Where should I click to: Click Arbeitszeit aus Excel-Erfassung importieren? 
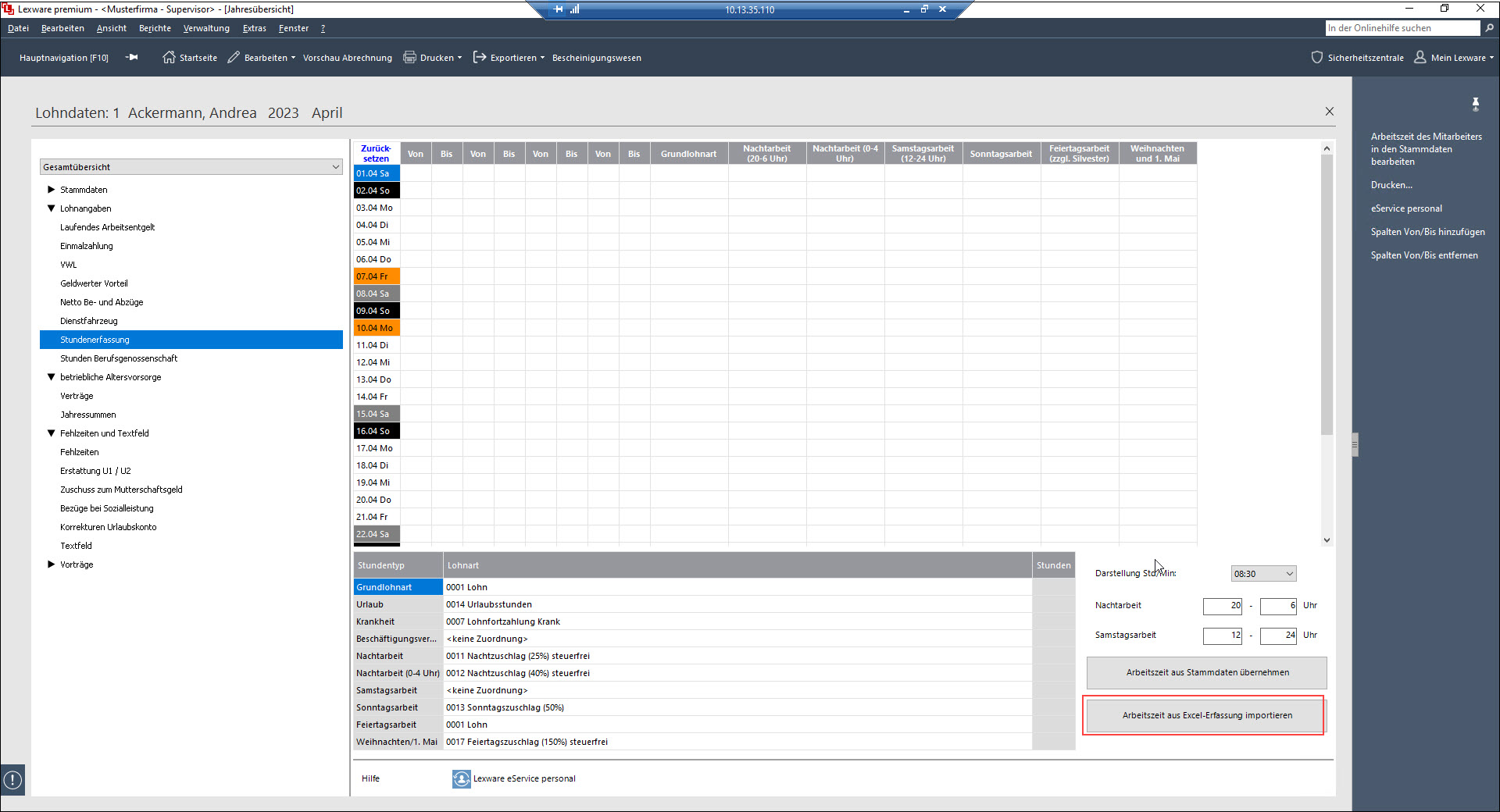pyautogui.click(x=1207, y=715)
